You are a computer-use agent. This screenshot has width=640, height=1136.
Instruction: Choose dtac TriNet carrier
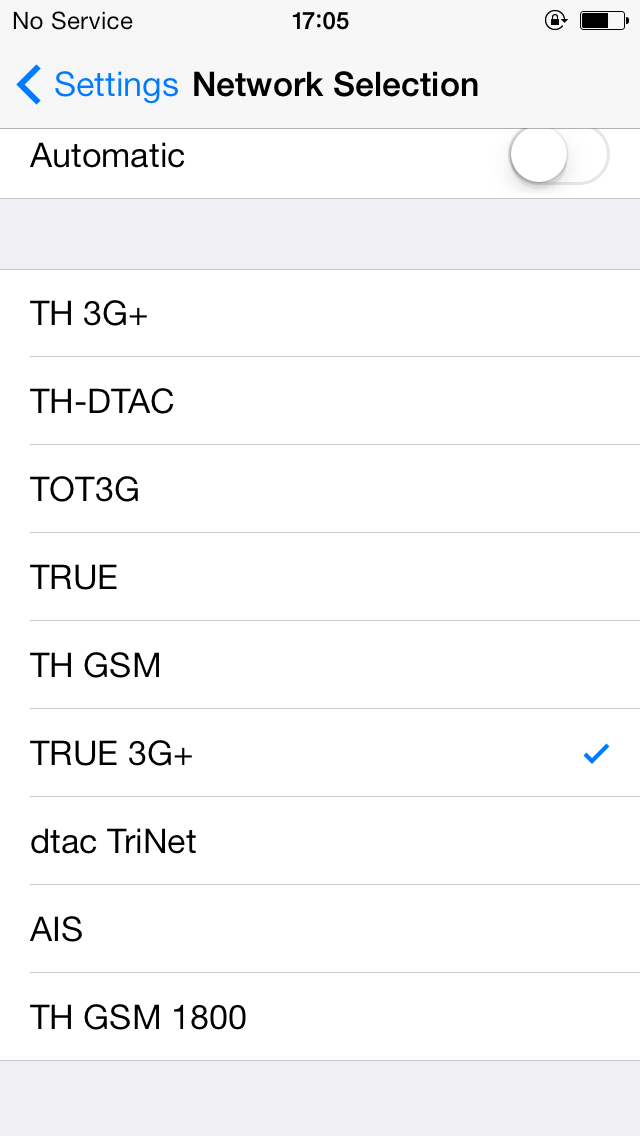coord(320,840)
